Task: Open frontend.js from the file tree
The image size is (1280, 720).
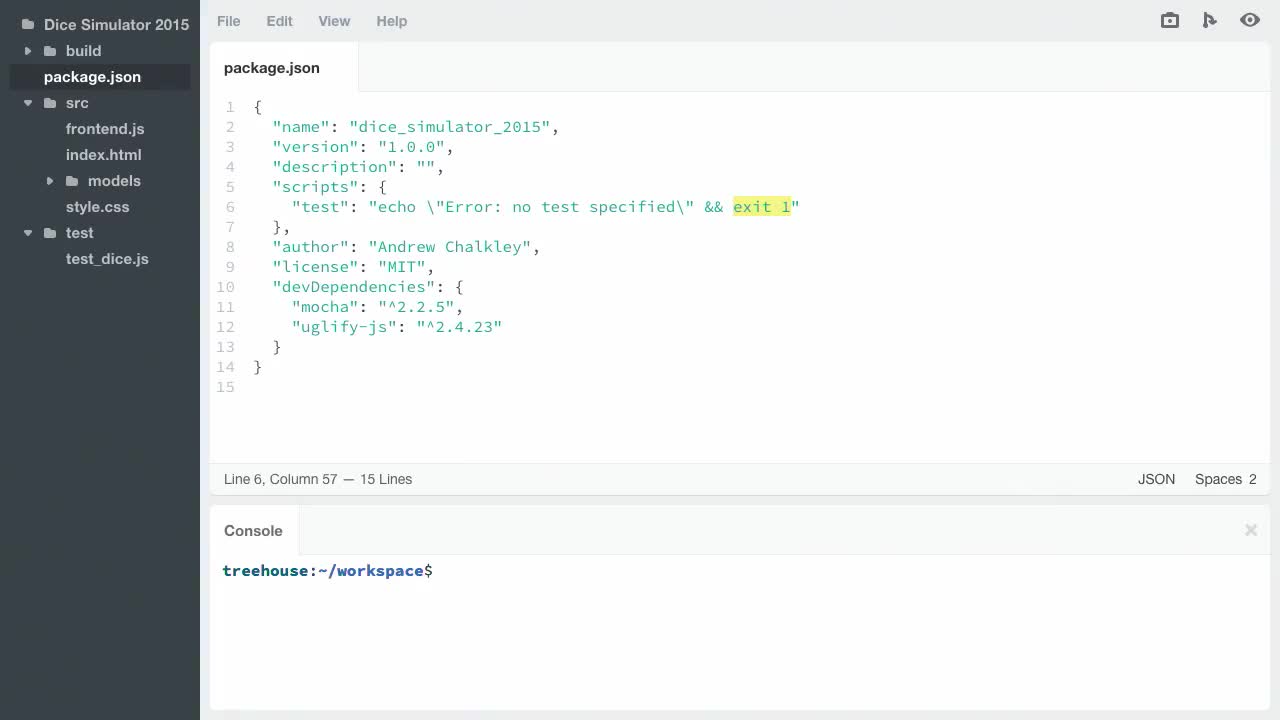Action: [x=105, y=129]
